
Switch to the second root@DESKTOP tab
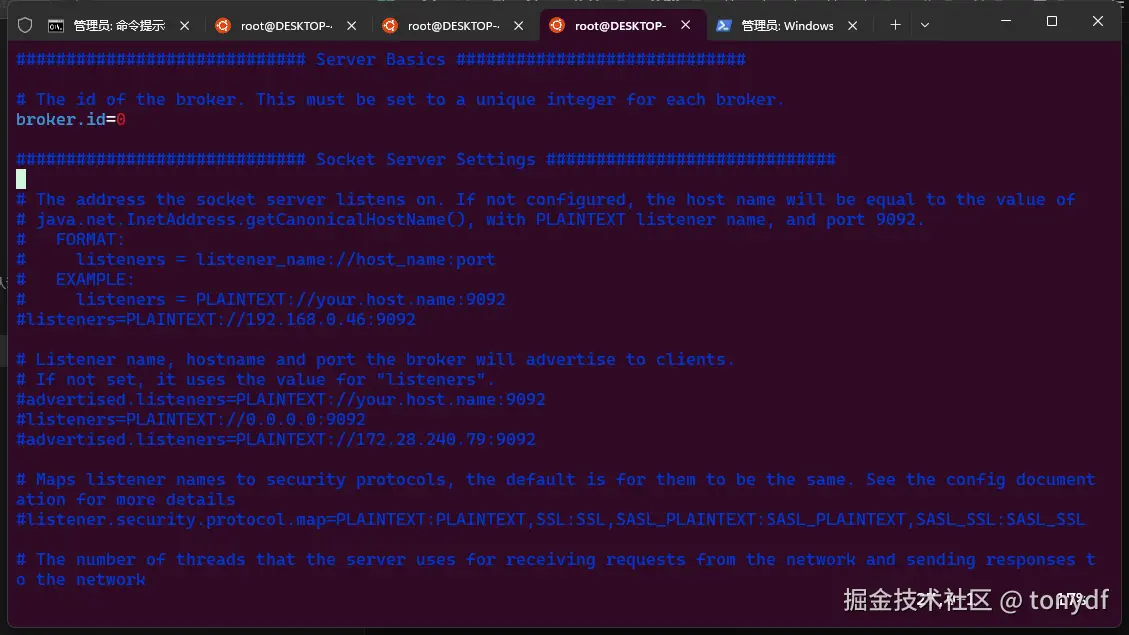tap(452, 26)
